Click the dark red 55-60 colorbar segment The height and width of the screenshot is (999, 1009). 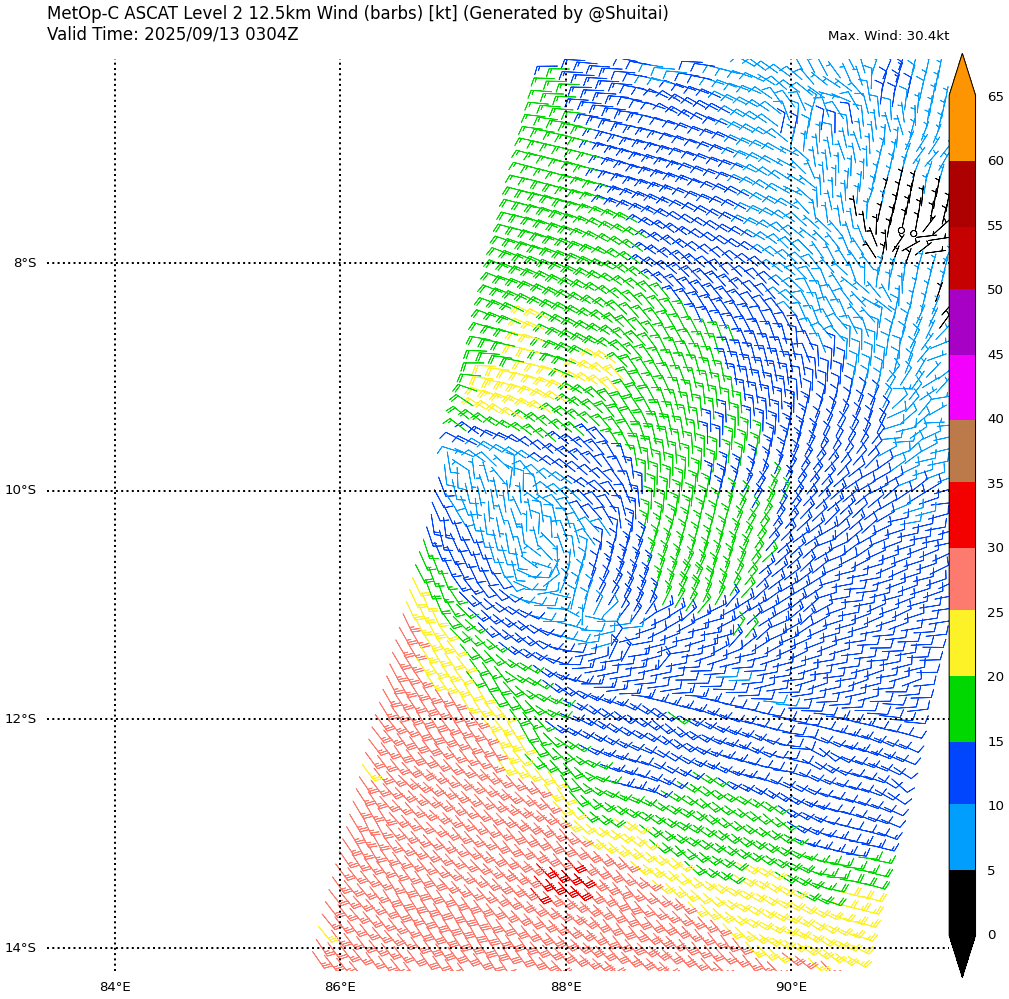(x=962, y=194)
